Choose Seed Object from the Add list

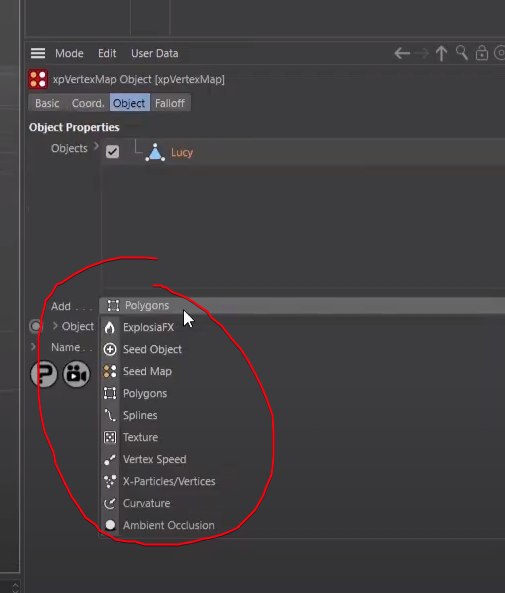click(152, 349)
